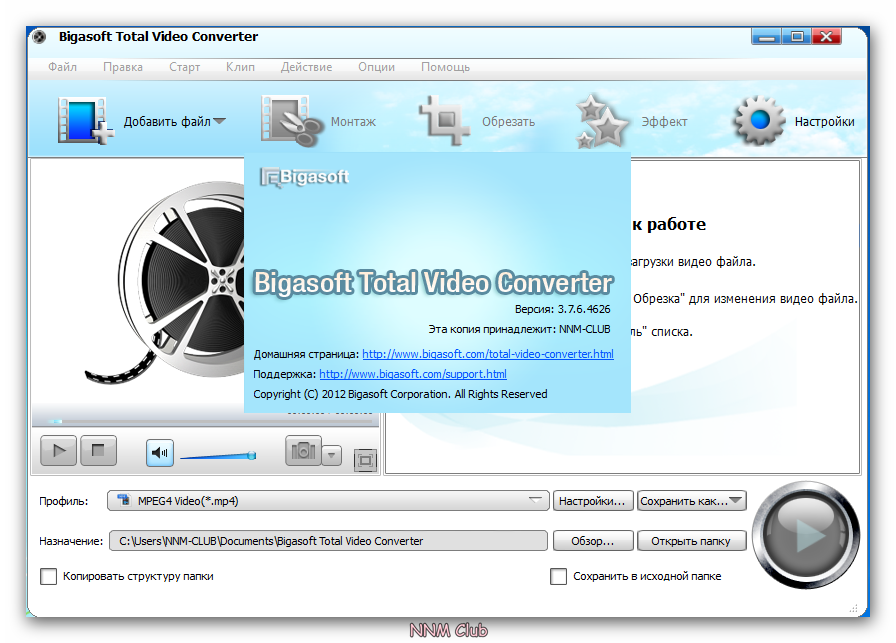Expand the Добавить файл dropdown arrow

(x=219, y=121)
